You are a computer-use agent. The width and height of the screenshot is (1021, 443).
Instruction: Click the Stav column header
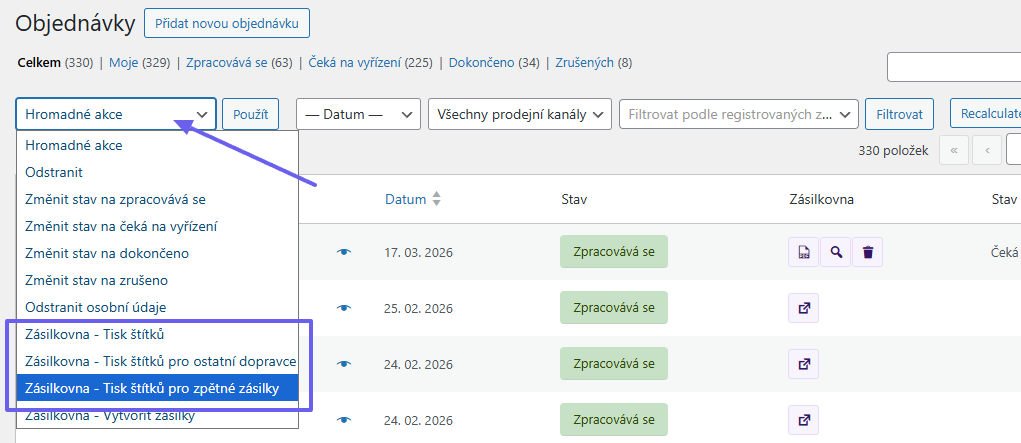[574, 199]
